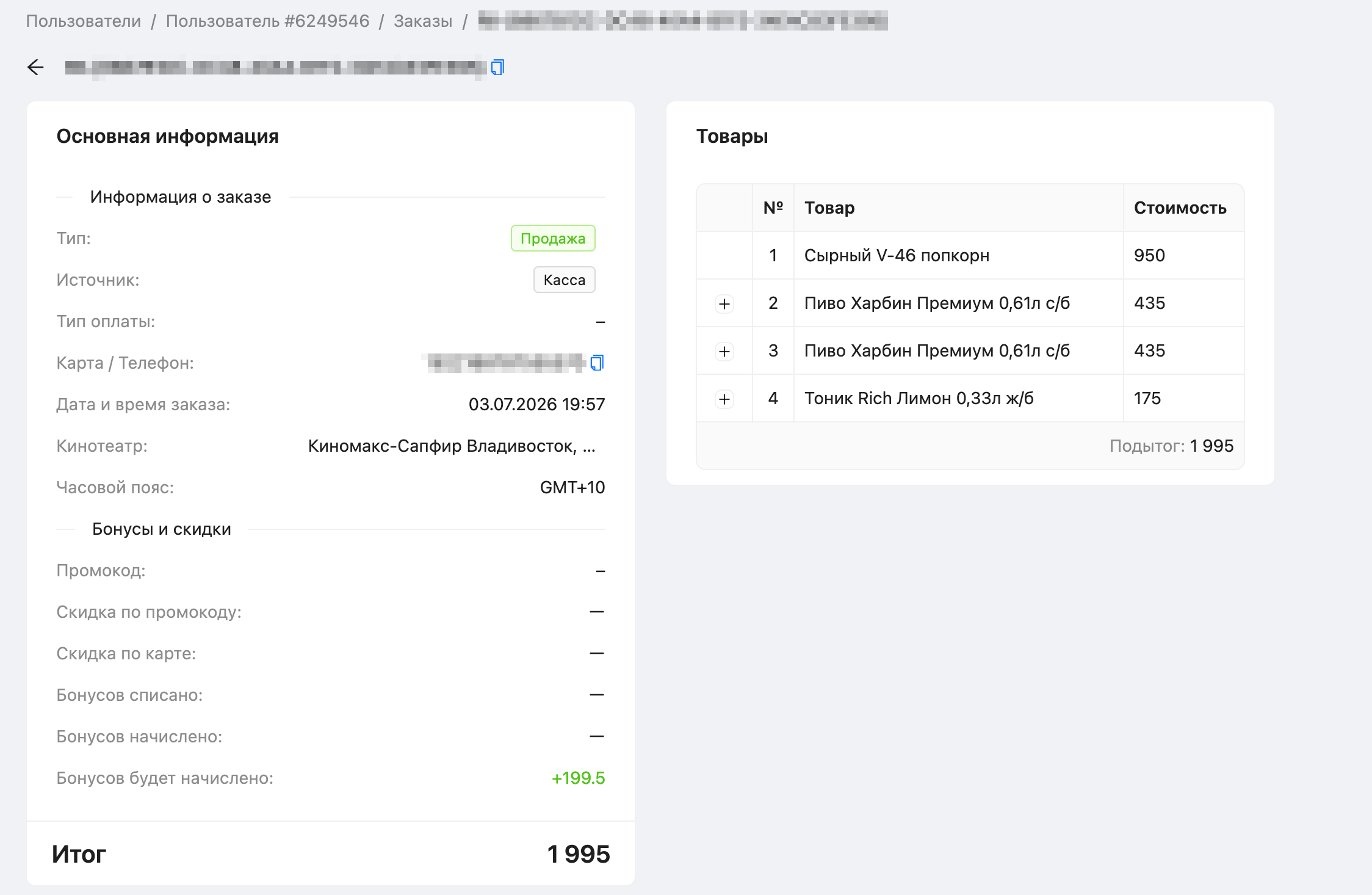Select the Сырный V-46 попкорн row
The height and width of the screenshot is (895, 1372).
tap(970, 255)
